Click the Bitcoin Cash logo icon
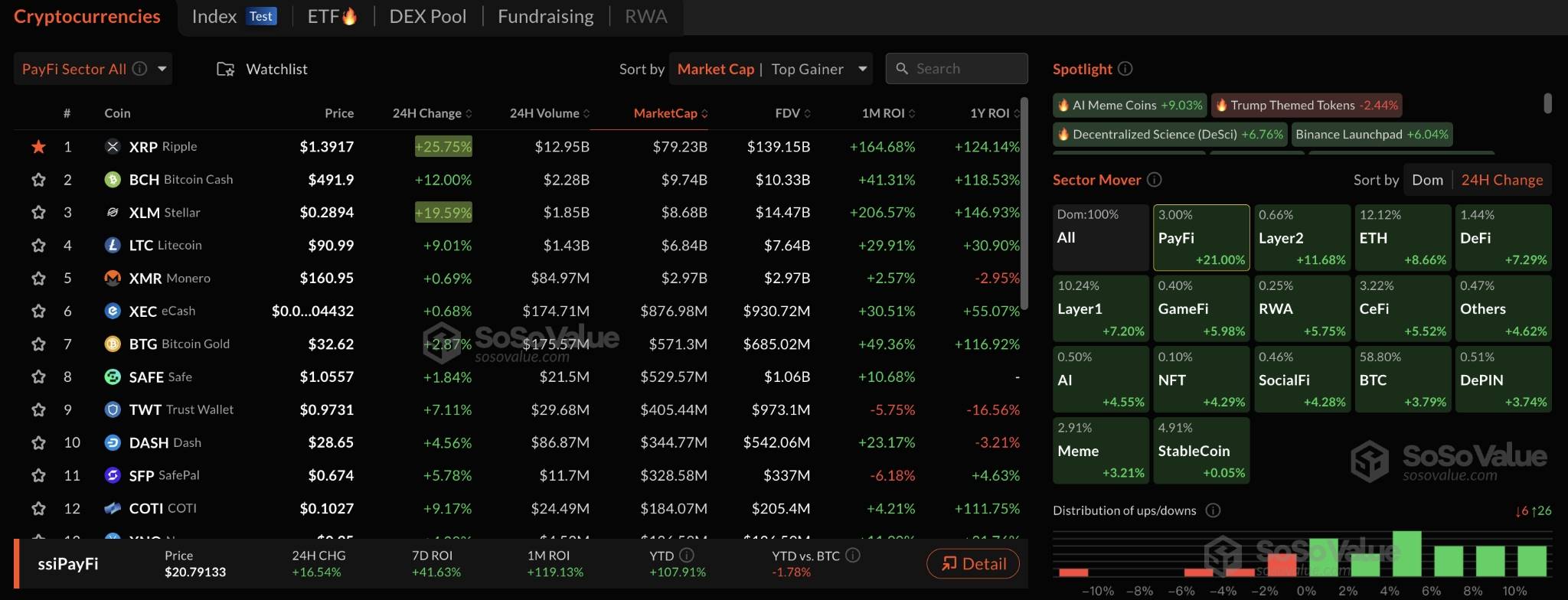 113,179
